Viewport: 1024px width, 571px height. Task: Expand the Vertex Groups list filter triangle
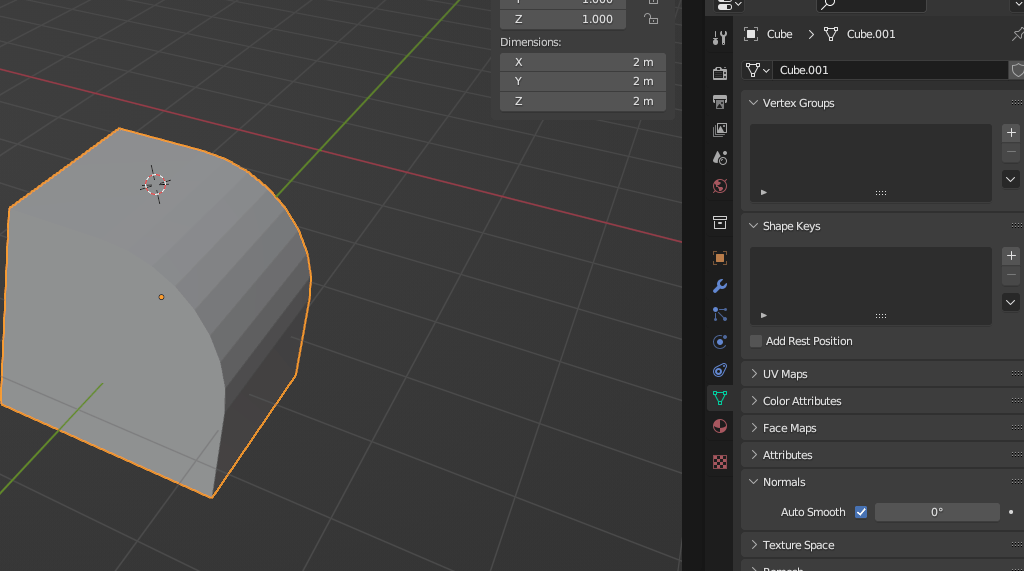[x=763, y=193]
